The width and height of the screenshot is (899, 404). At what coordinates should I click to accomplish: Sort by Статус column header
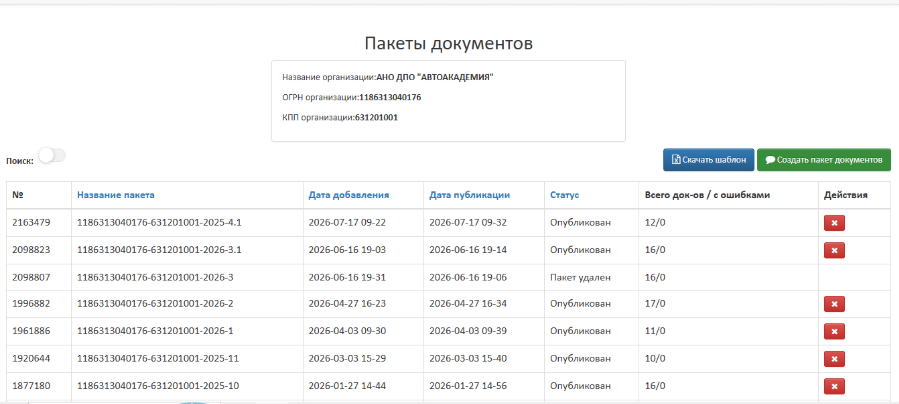[565, 195]
